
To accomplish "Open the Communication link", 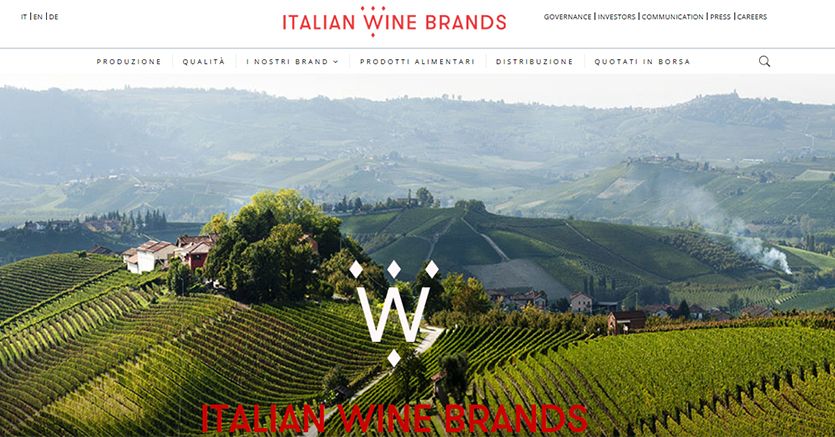I will point(673,17).
